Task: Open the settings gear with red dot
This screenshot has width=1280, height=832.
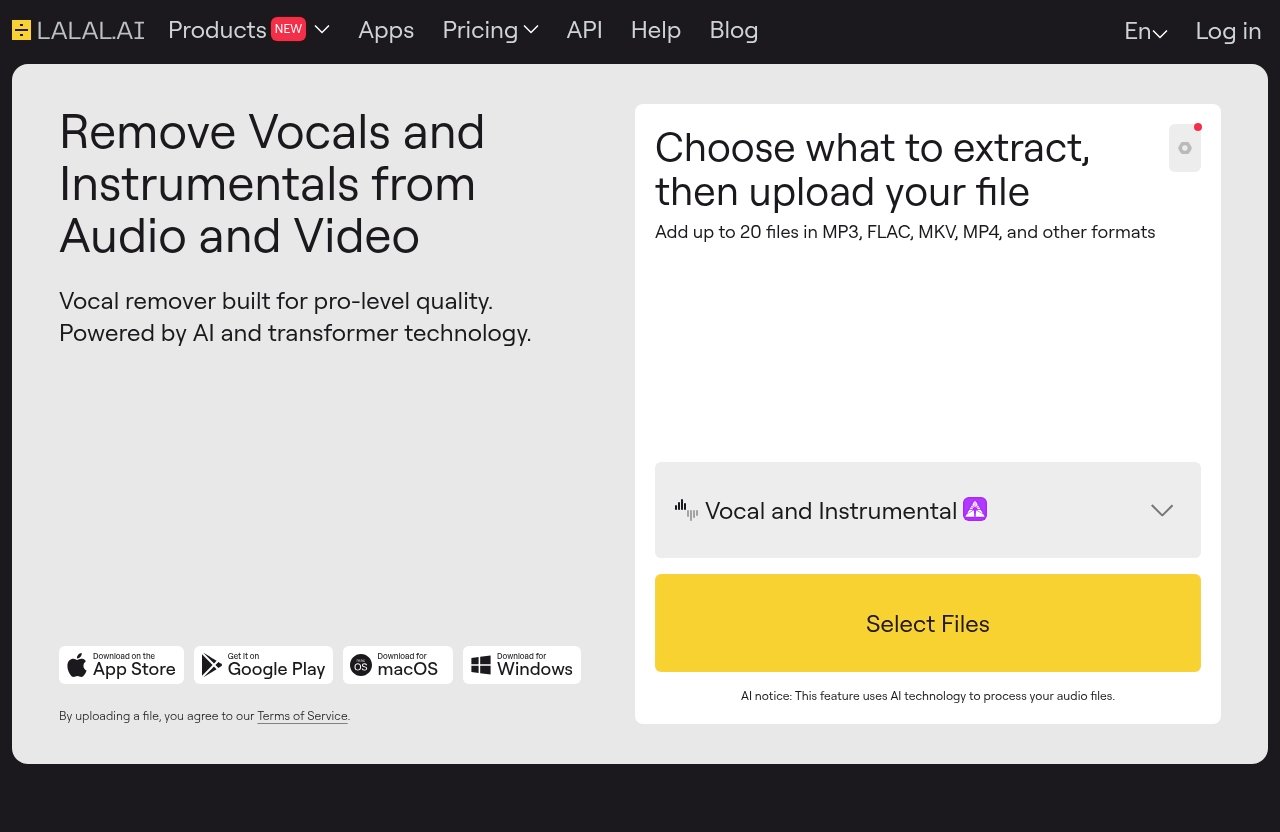Action: point(1185,148)
